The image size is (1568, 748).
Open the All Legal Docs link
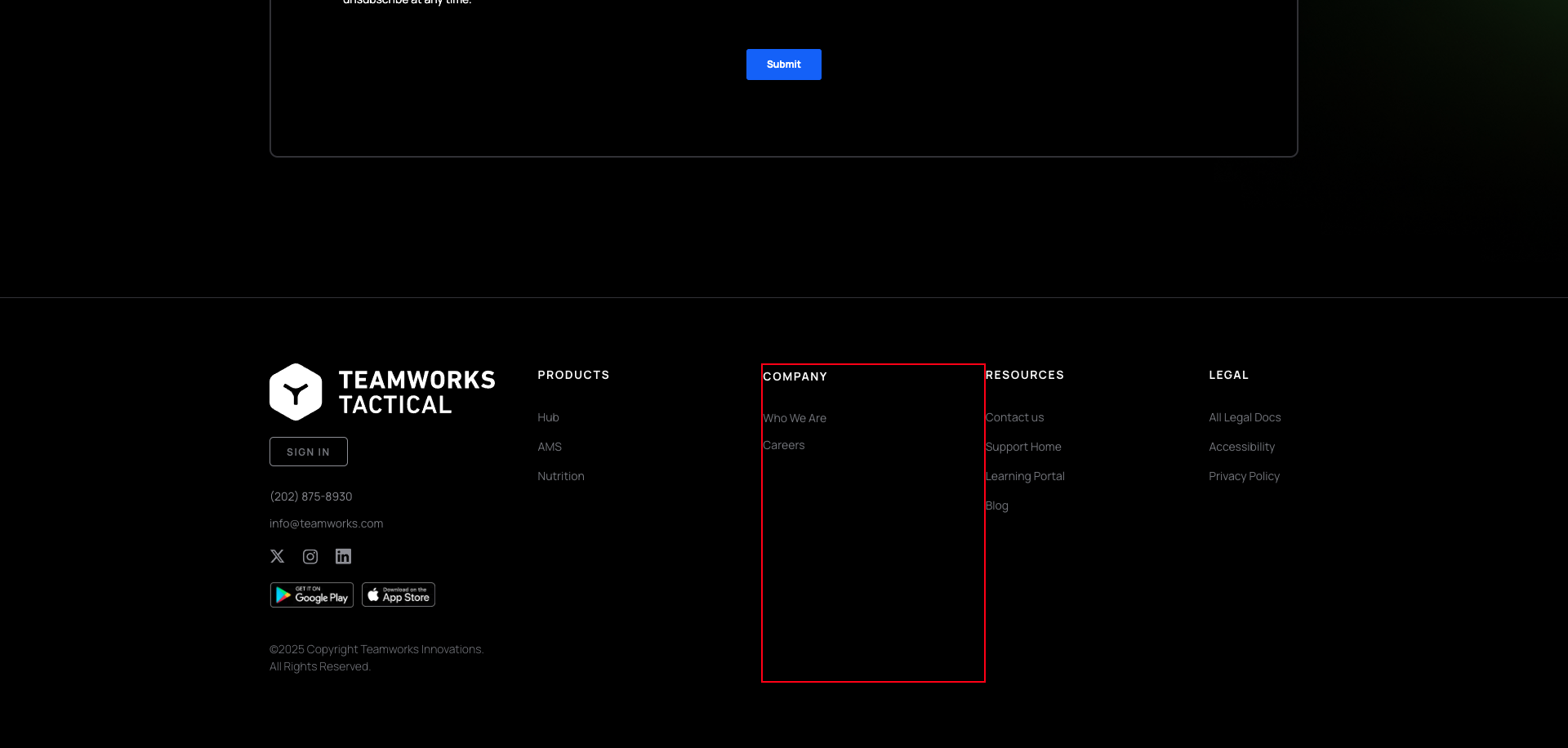1245,417
